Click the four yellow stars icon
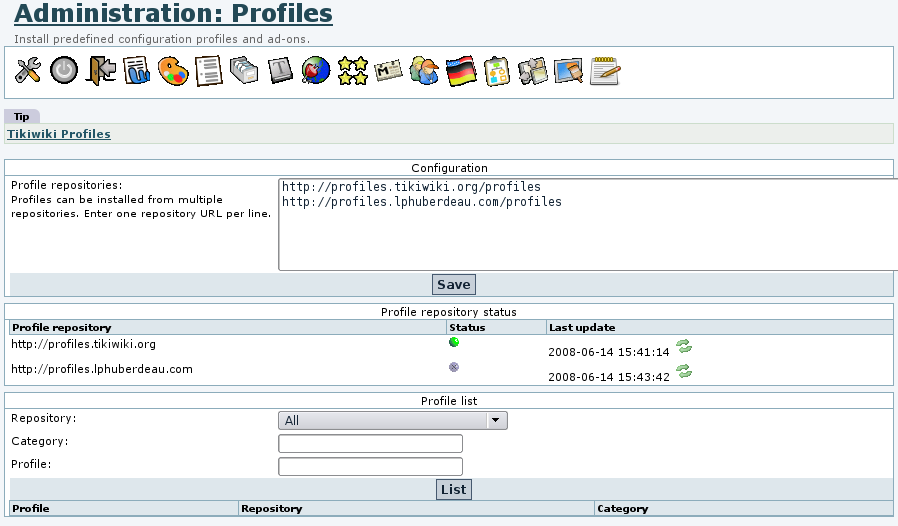The width and height of the screenshot is (898, 526). (352, 71)
